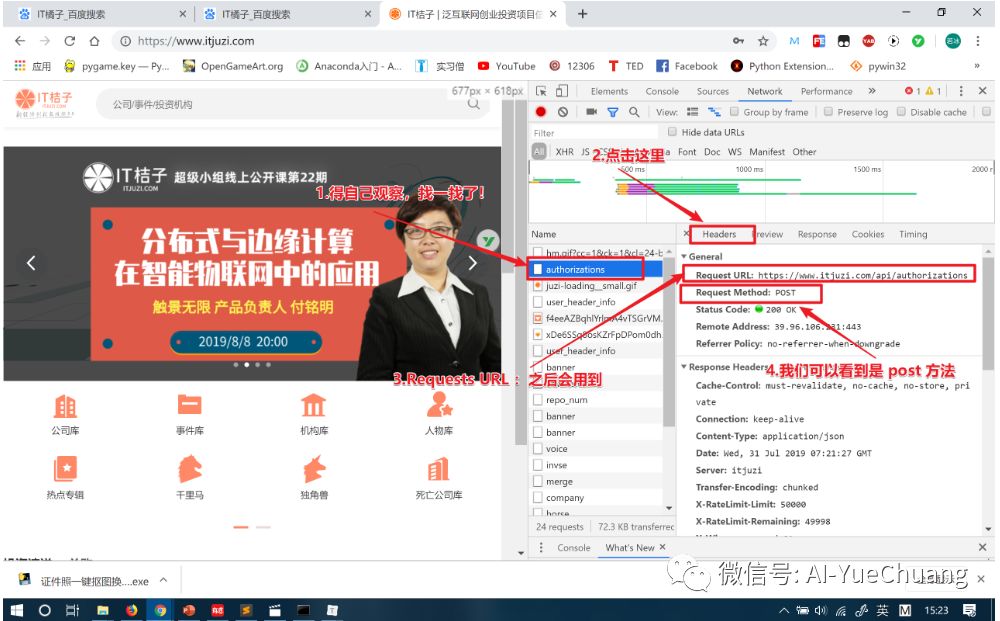
Task: Clear the network log
Action: [562, 112]
